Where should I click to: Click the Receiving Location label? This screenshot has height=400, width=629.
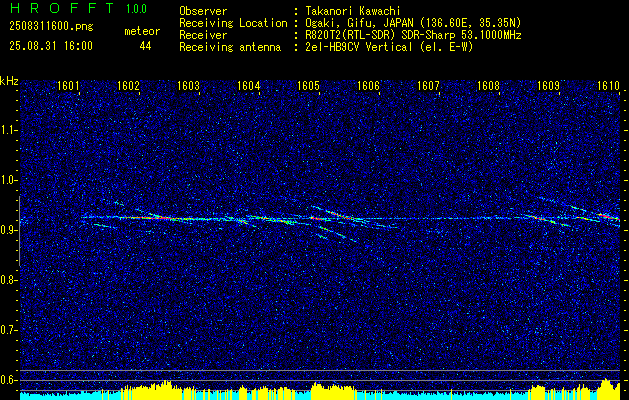233,23
